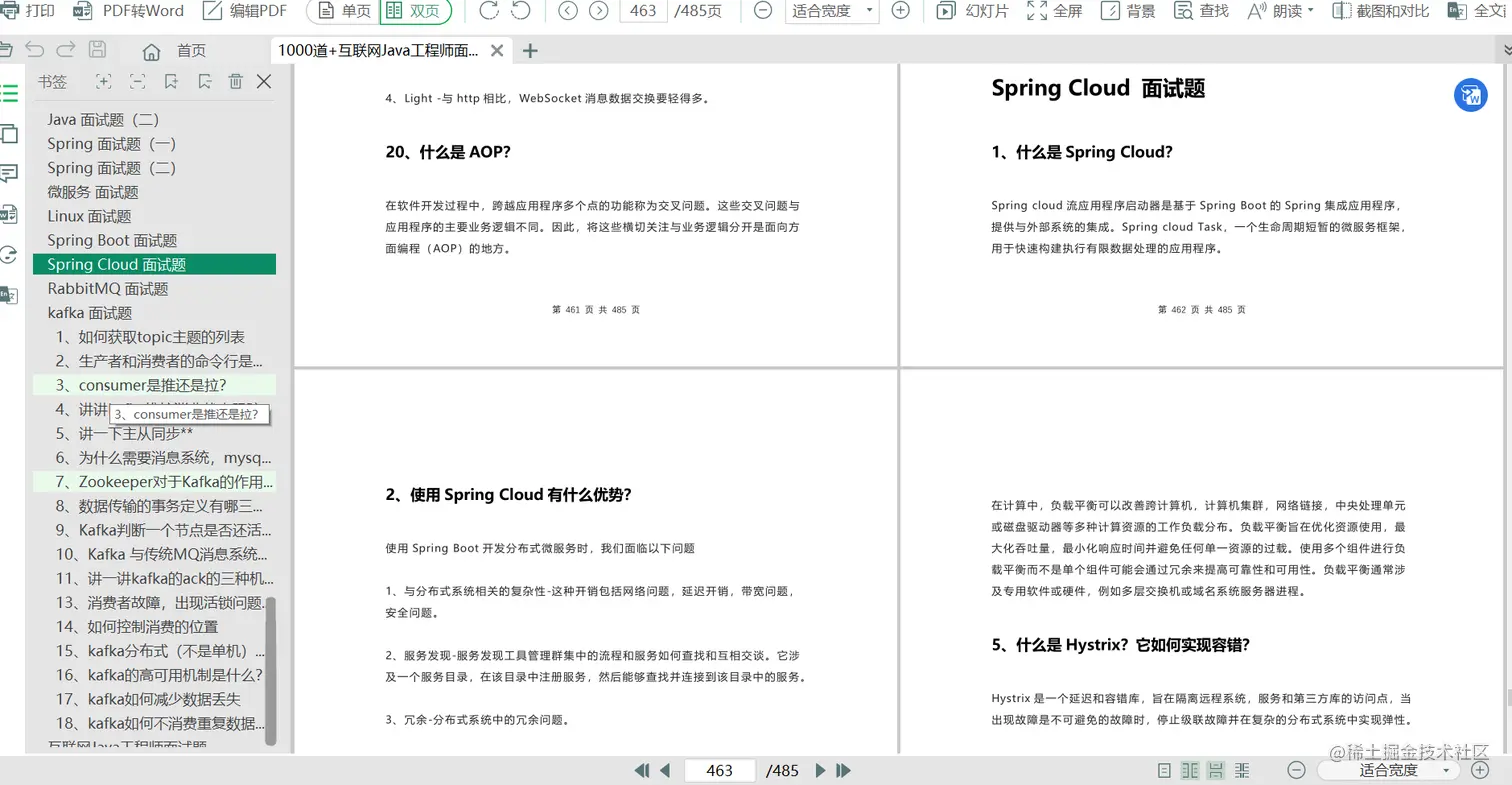Click the redo arrow in quick access bar
The image size is (1512, 785).
click(66, 50)
